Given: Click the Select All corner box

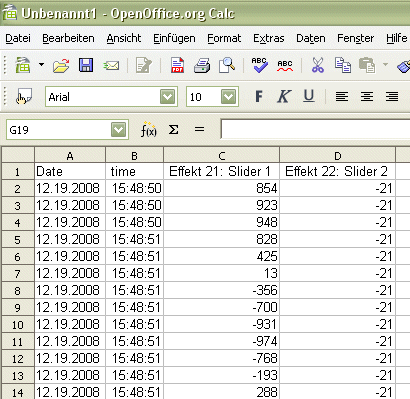Looking at the screenshot, I should click(x=18, y=155).
